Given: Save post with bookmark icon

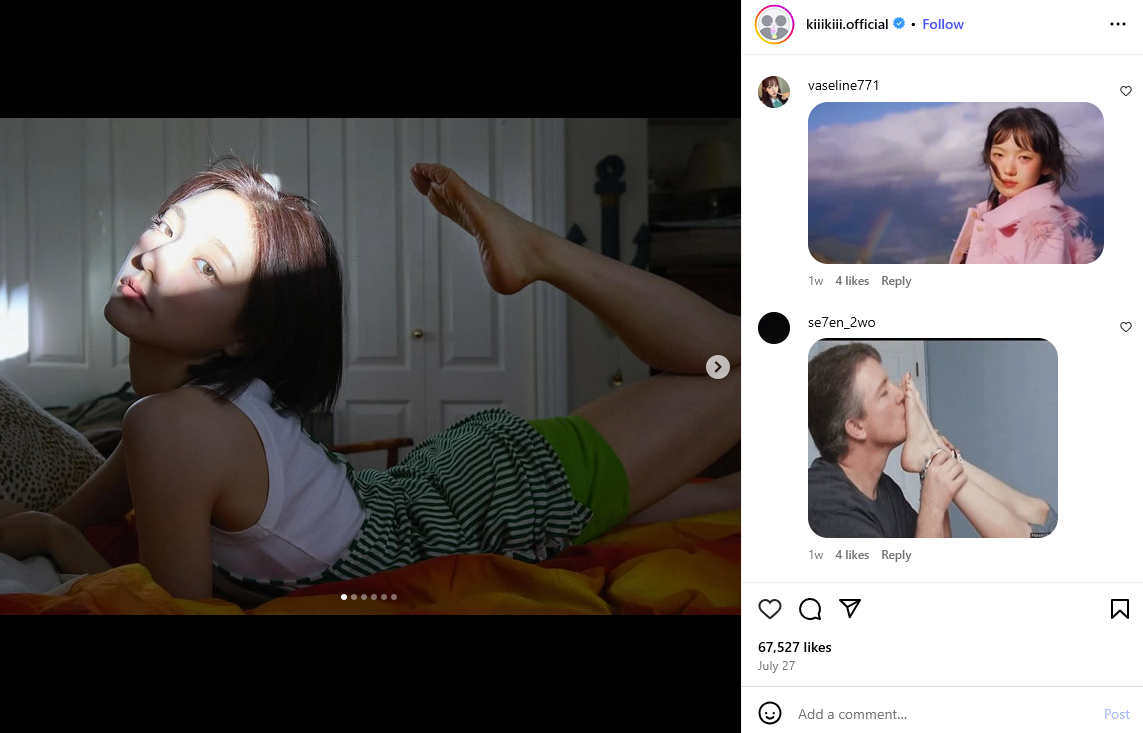Looking at the screenshot, I should (1120, 608).
